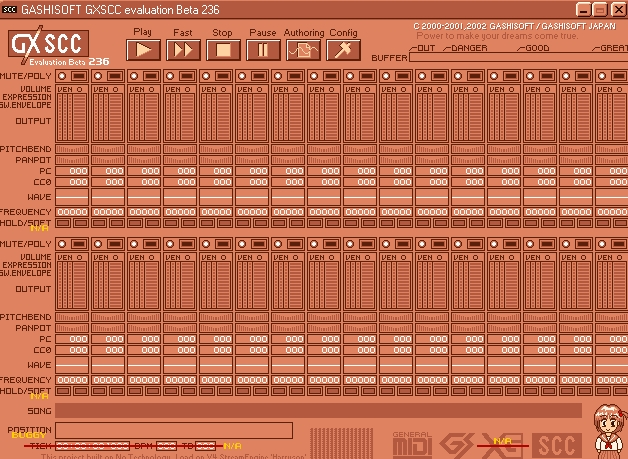
Task: Click the song position bar
Action: [x=173, y=430]
